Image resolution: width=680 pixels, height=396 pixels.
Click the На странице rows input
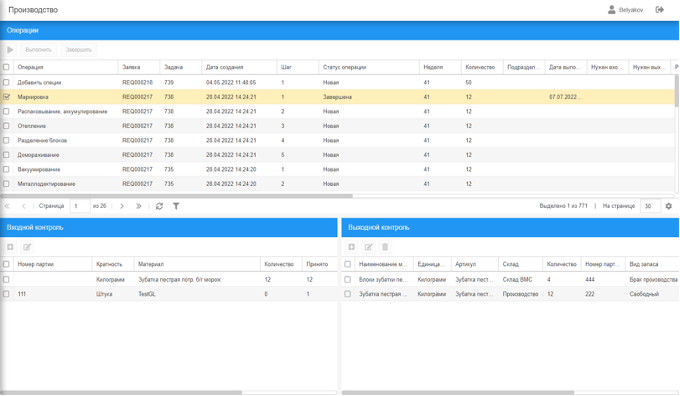(x=650, y=206)
